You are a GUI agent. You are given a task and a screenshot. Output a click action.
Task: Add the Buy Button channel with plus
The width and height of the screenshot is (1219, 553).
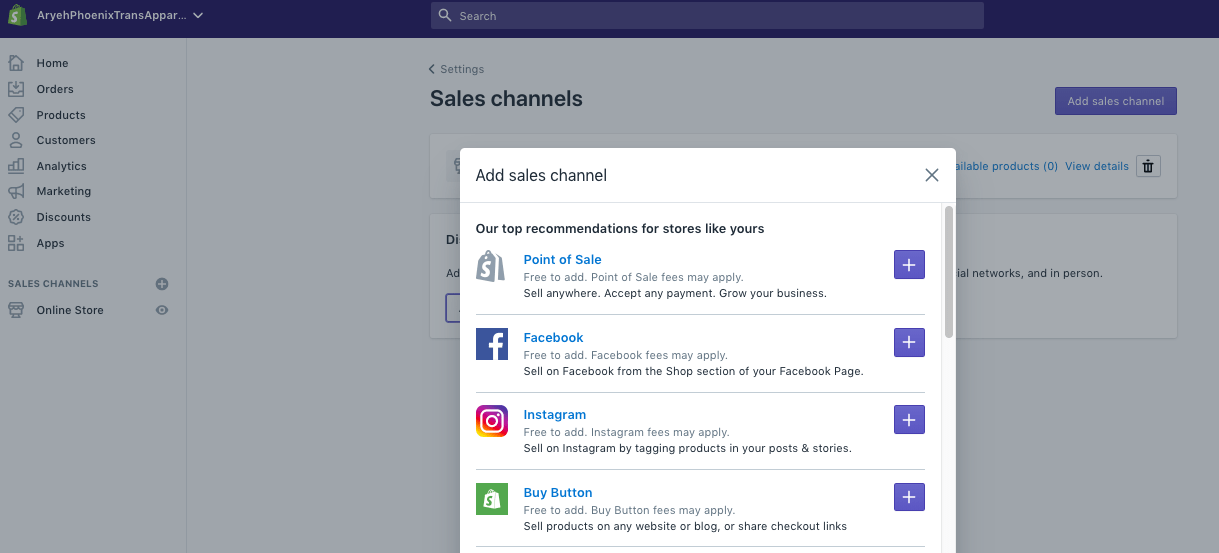pyautogui.click(x=909, y=497)
